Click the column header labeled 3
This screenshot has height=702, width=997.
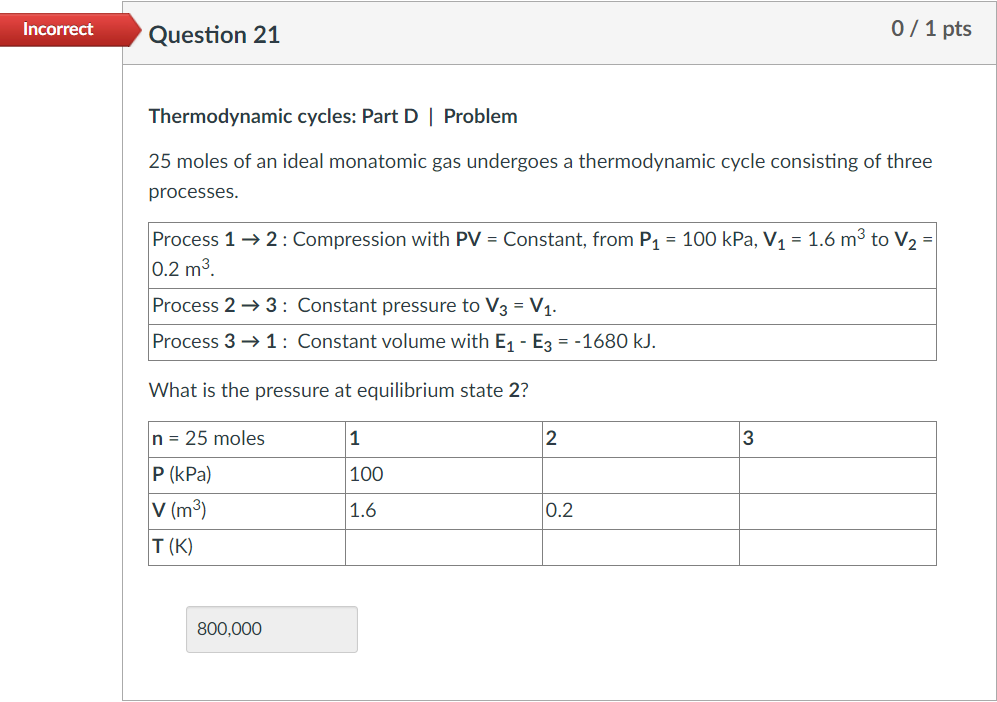[x=837, y=438]
